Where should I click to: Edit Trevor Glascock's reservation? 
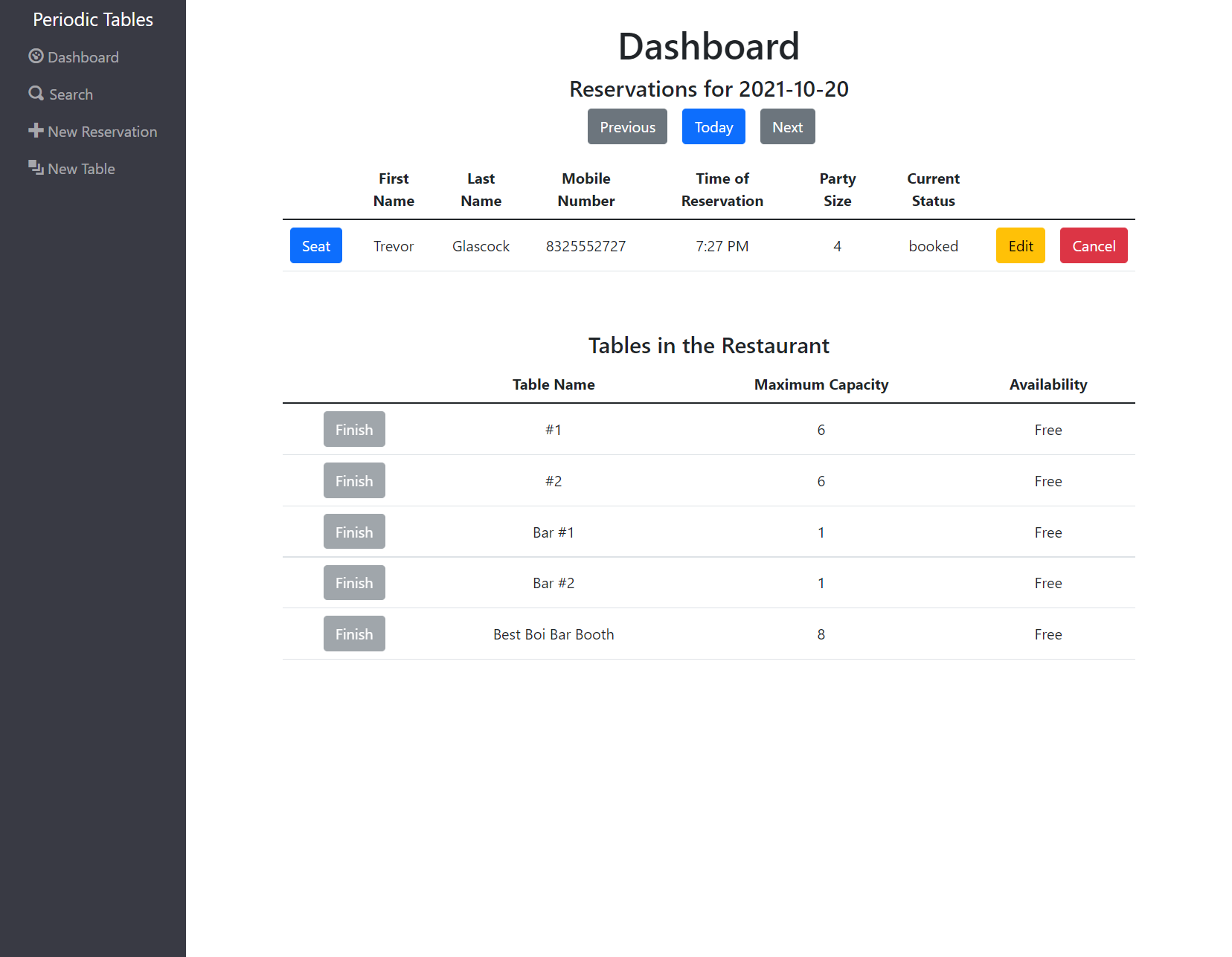[1020, 245]
